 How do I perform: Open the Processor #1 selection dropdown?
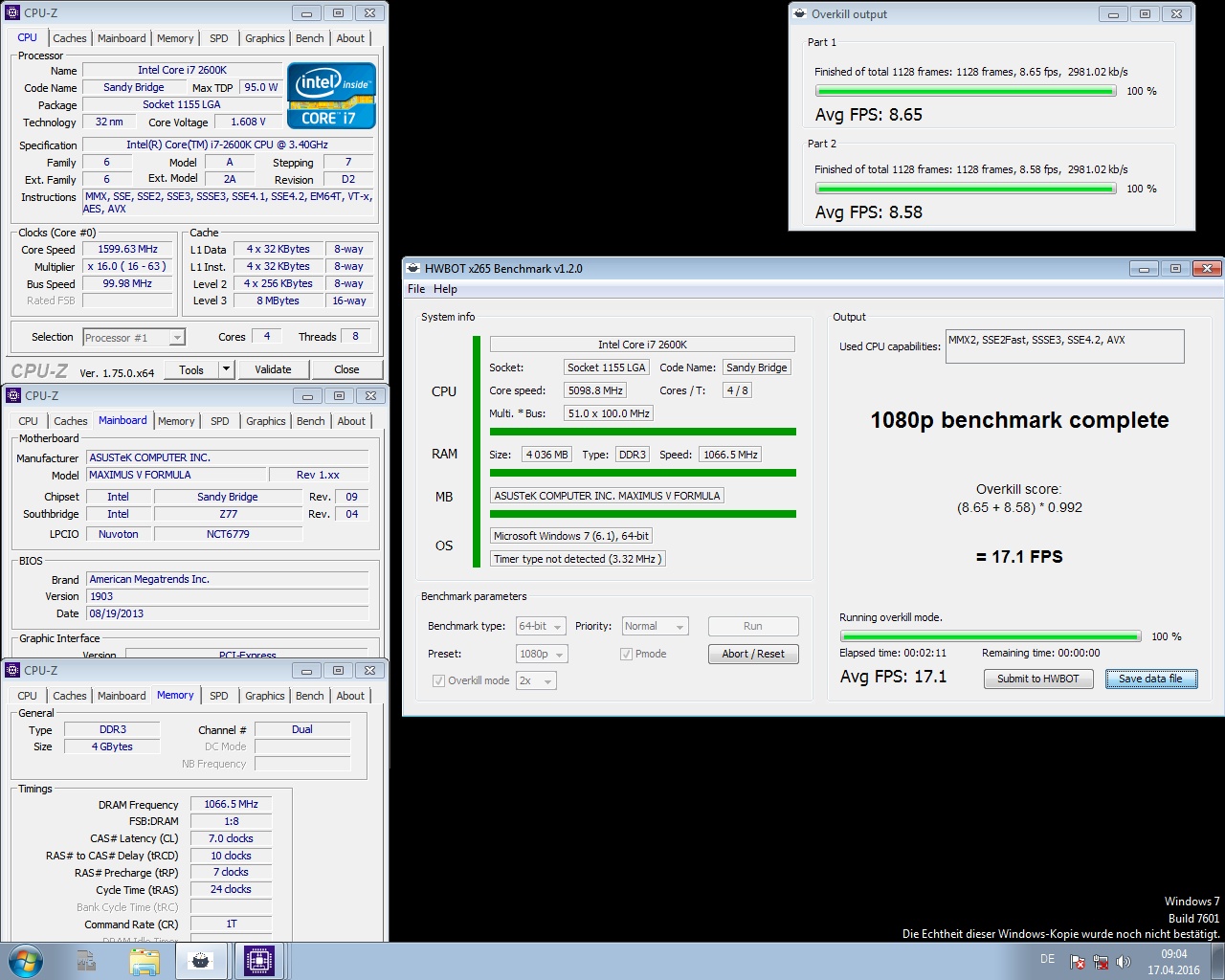click(134, 337)
